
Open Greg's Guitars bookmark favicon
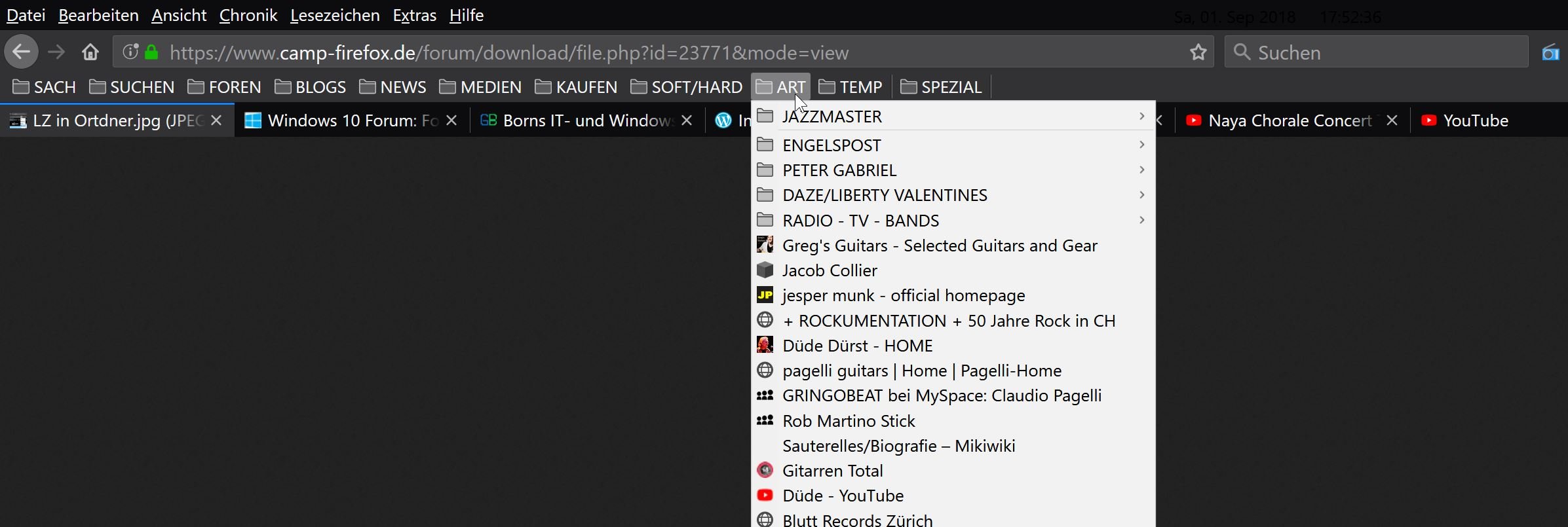pos(765,245)
